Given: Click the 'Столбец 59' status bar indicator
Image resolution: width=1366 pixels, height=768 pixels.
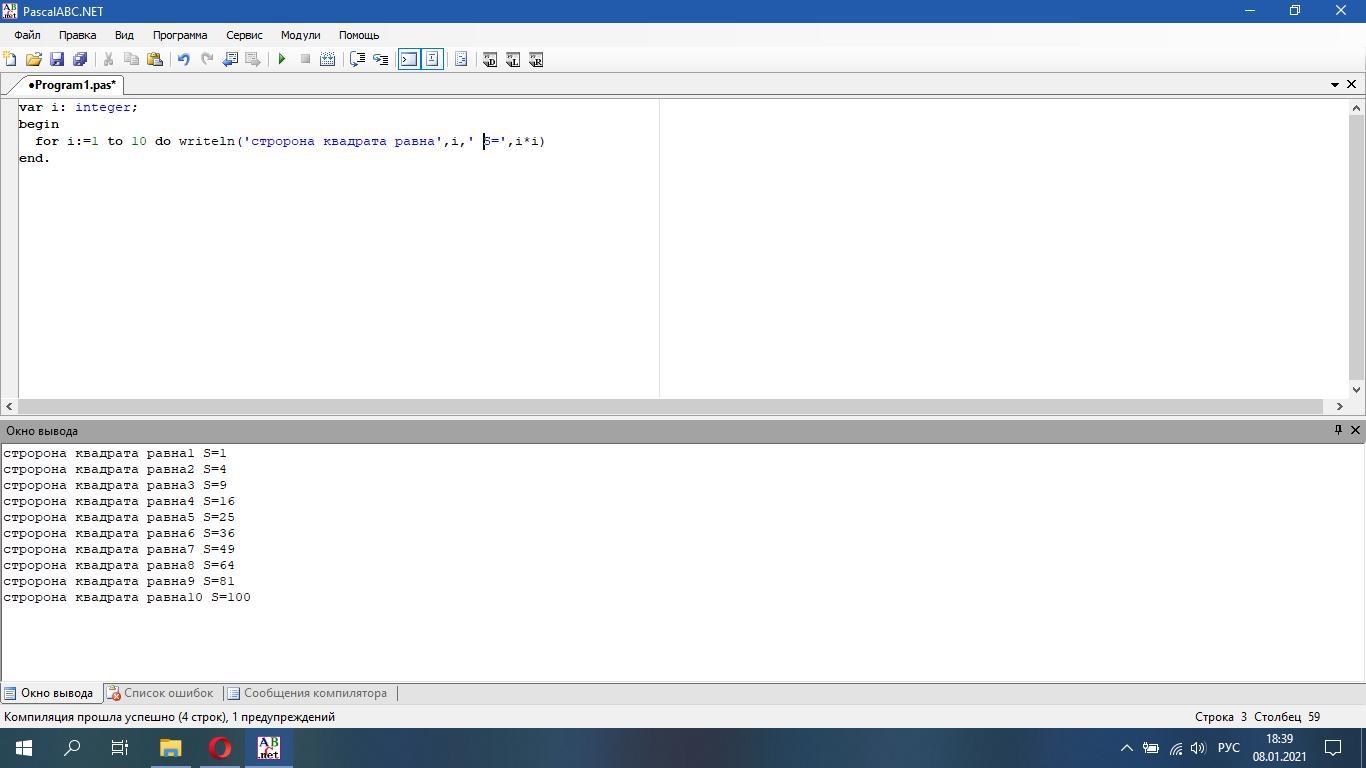Looking at the screenshot, I should (x=1287, y=717).
